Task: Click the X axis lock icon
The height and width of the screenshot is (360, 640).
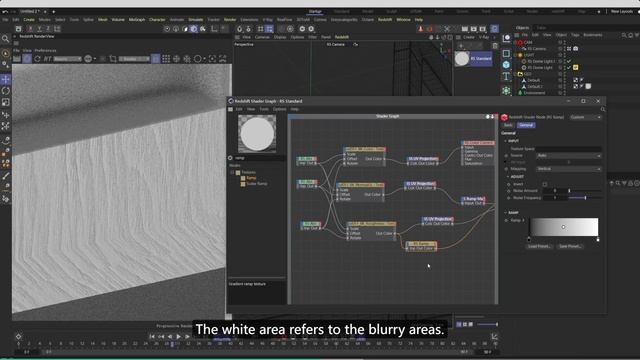Action: pyautogui.click(x=30, y=29)
